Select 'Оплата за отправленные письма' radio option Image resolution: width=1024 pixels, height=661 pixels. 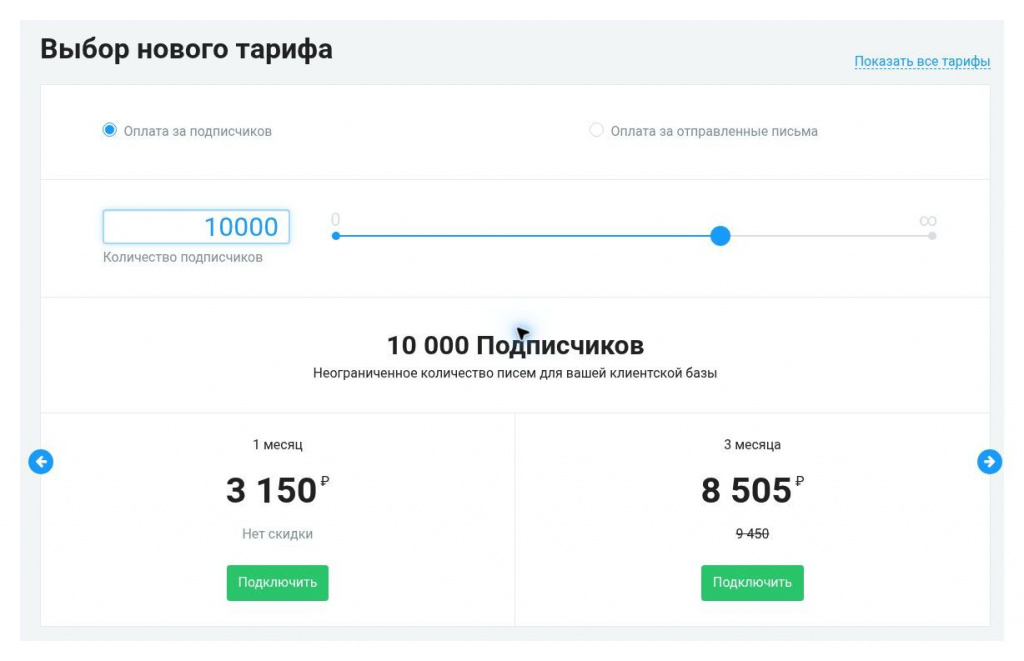[596, 130]
